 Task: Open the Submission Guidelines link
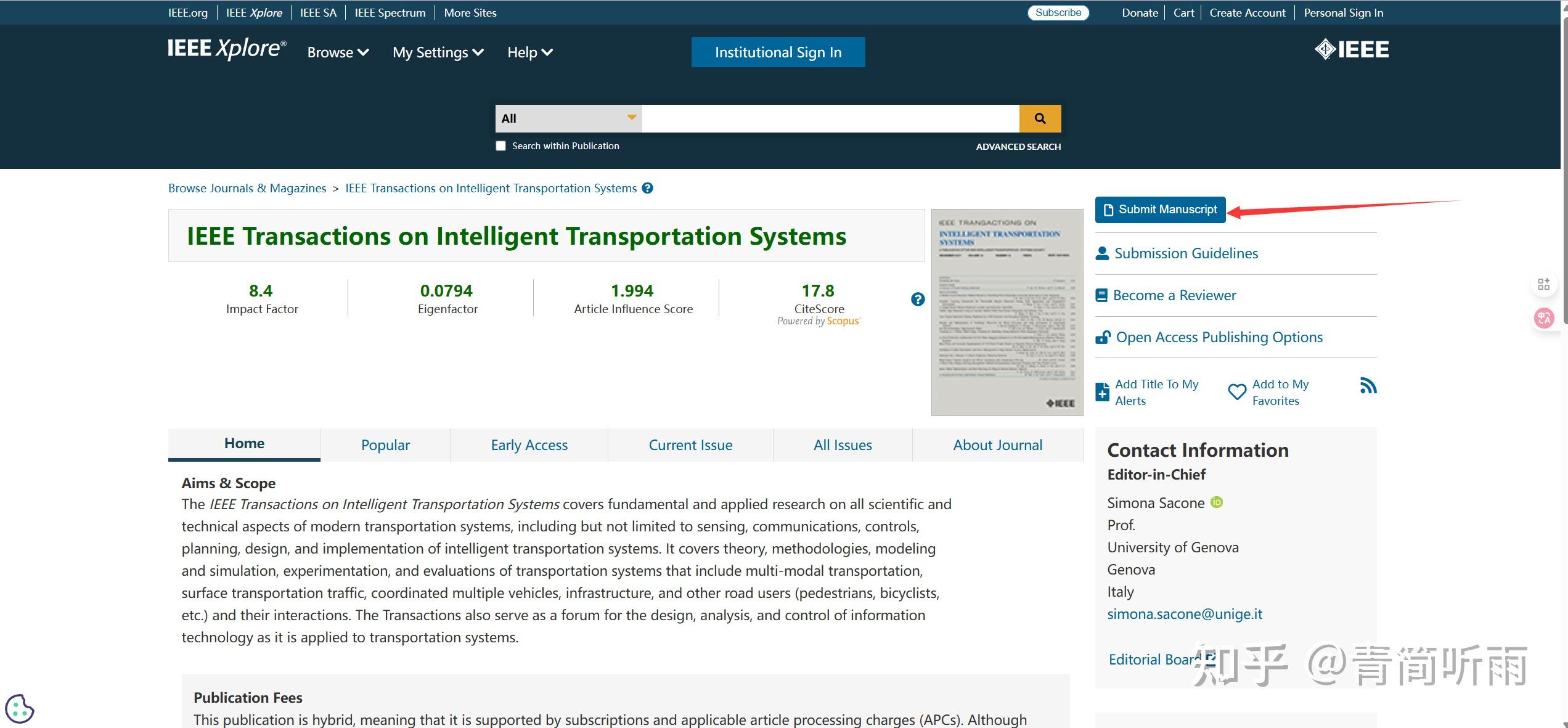coord(1185,253)
